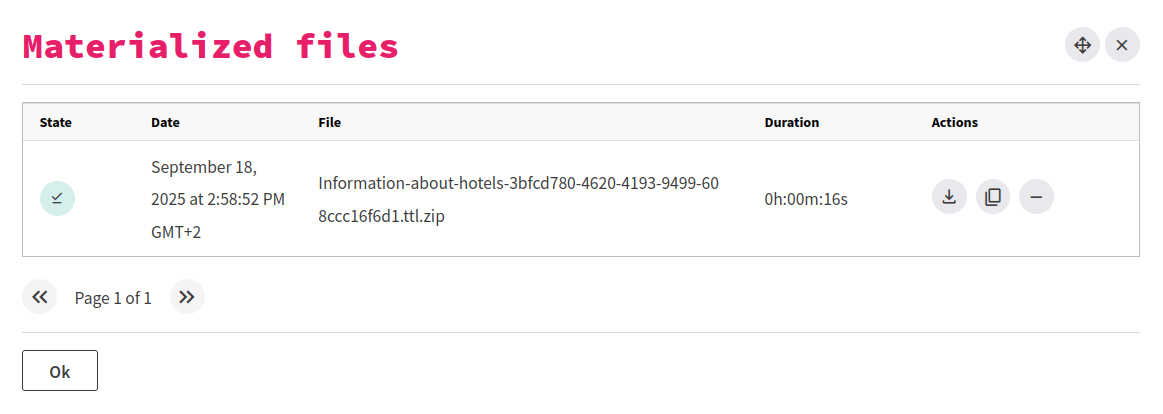Click the Actions column header
The height and width of the screenshot is (414, 1163).
point(954,123)
